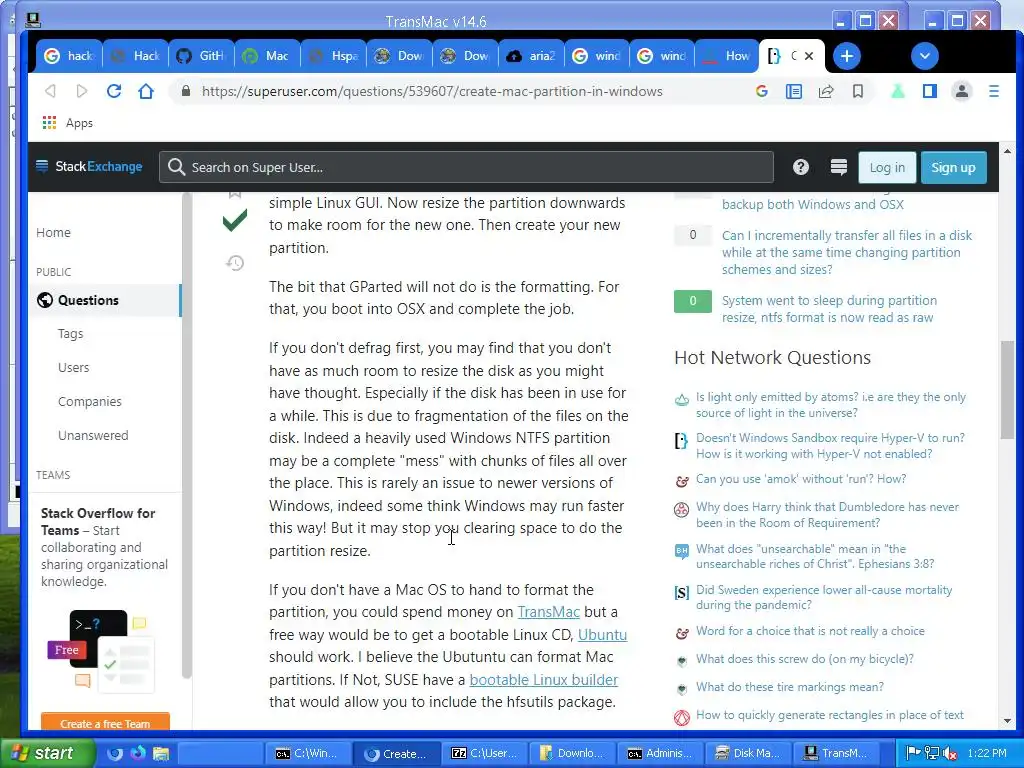The image size is (1024, 768).
Task: Open the Google search icon in address bar
Action: coord(761,91)
